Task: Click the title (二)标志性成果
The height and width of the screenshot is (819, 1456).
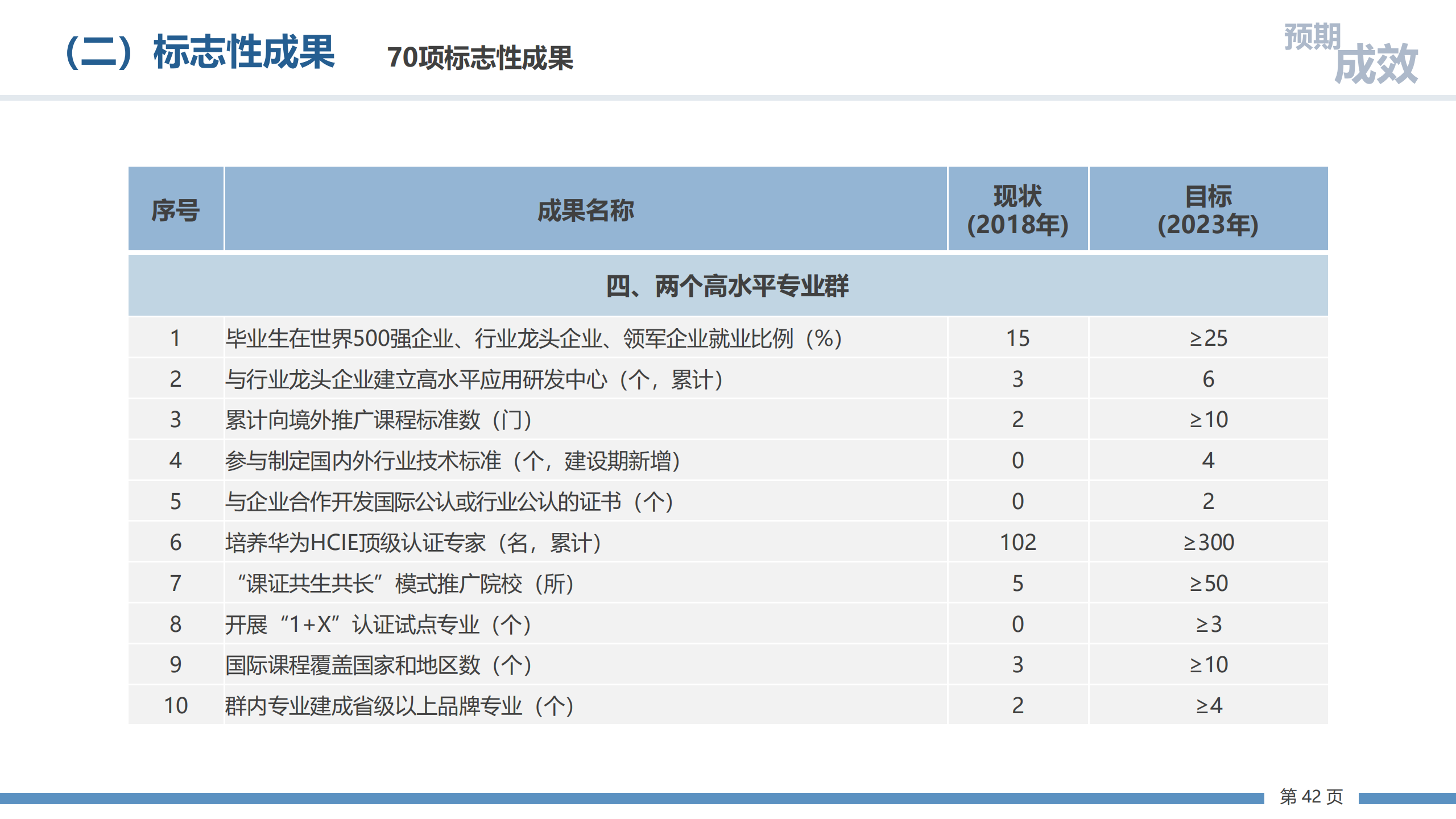Action: point(200,52)
